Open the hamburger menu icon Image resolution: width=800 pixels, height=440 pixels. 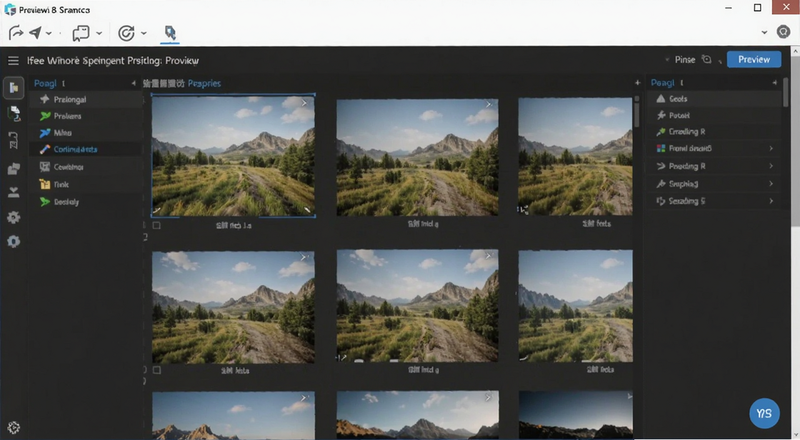[13, 61]
